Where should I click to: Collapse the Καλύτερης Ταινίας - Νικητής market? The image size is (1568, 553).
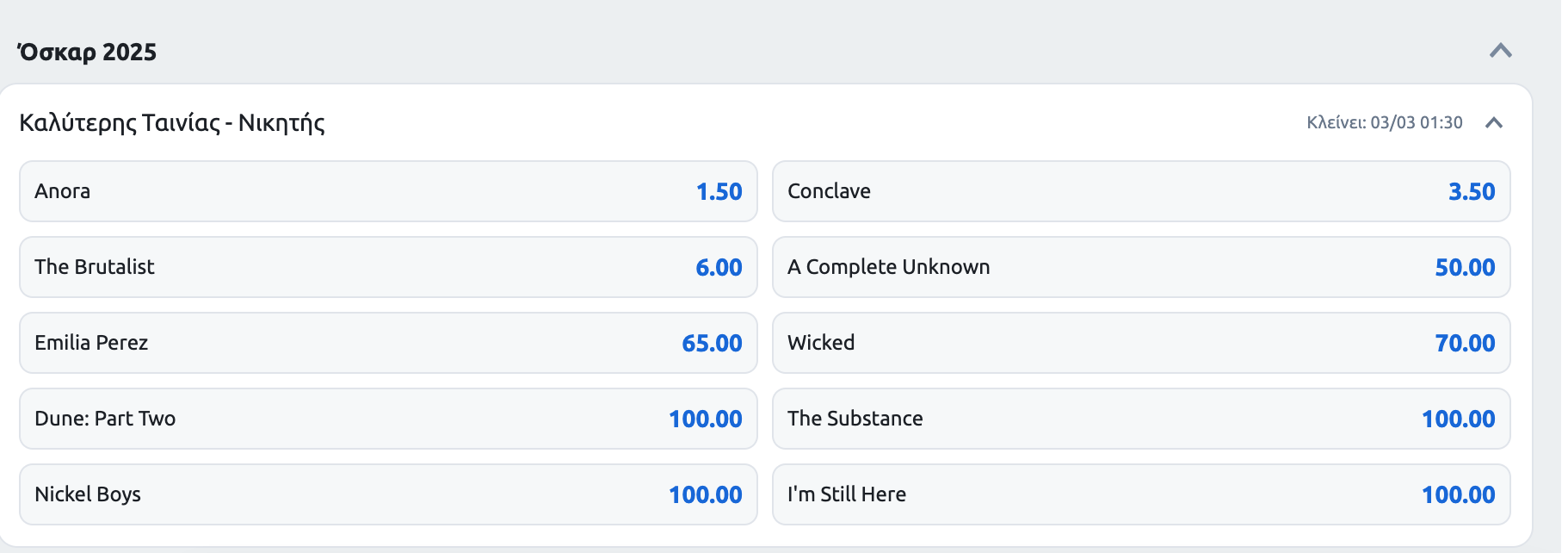pyautogui.click(x=1494, y=122)
